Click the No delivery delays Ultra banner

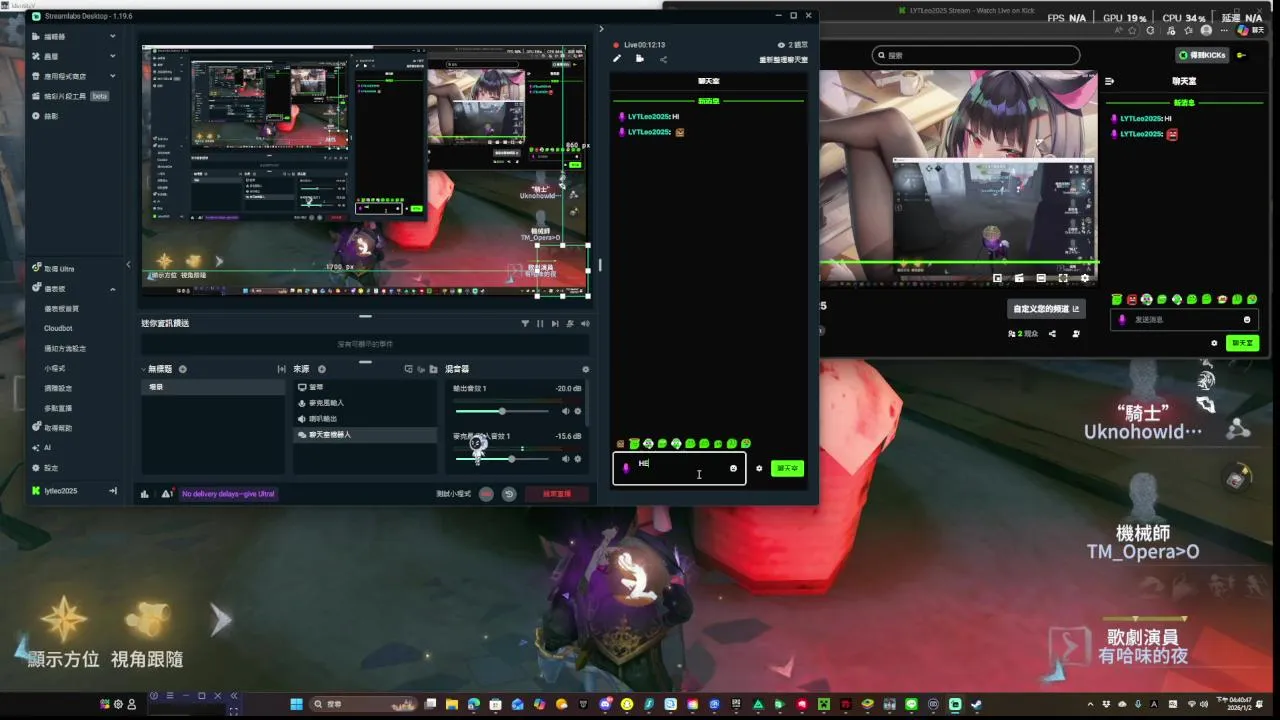click(x=228, y=494)
